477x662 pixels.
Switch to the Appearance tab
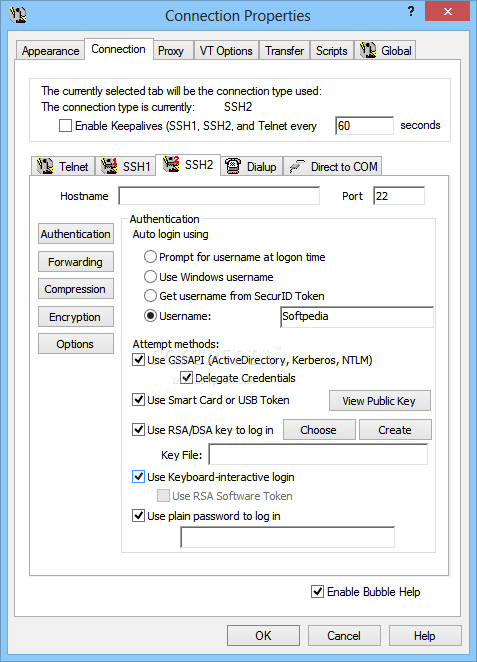pyautogui.click(x=50, y=51)
